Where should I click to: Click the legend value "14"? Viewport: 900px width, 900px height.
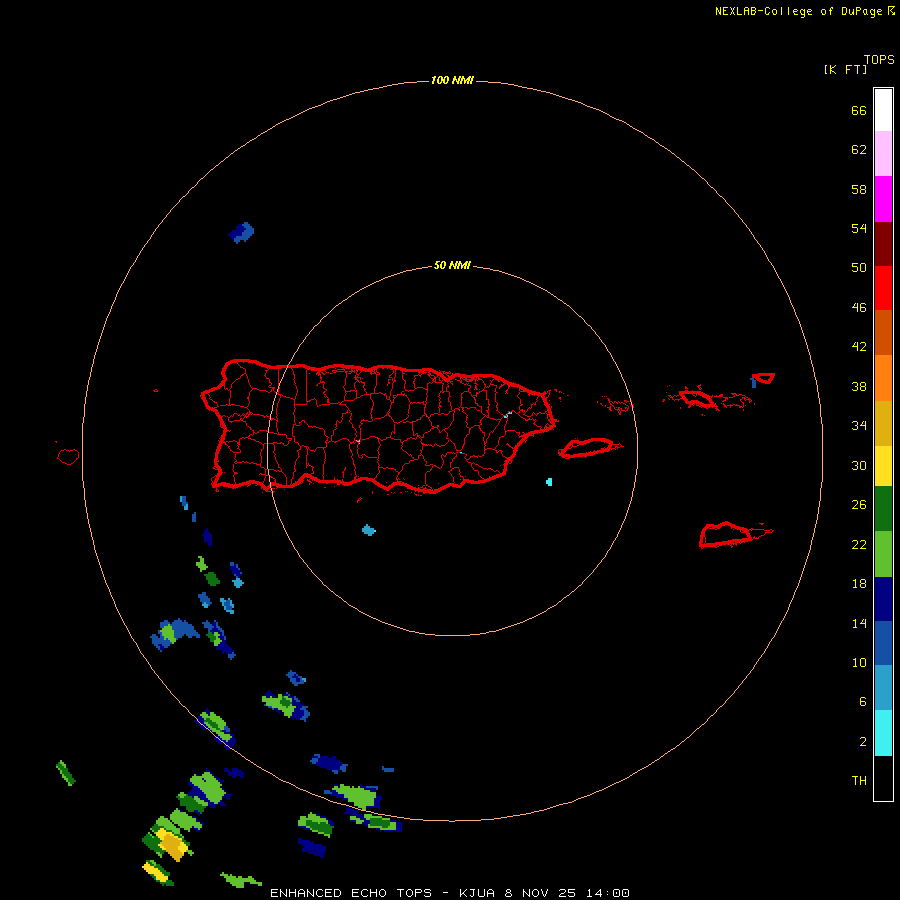(859, 623)
